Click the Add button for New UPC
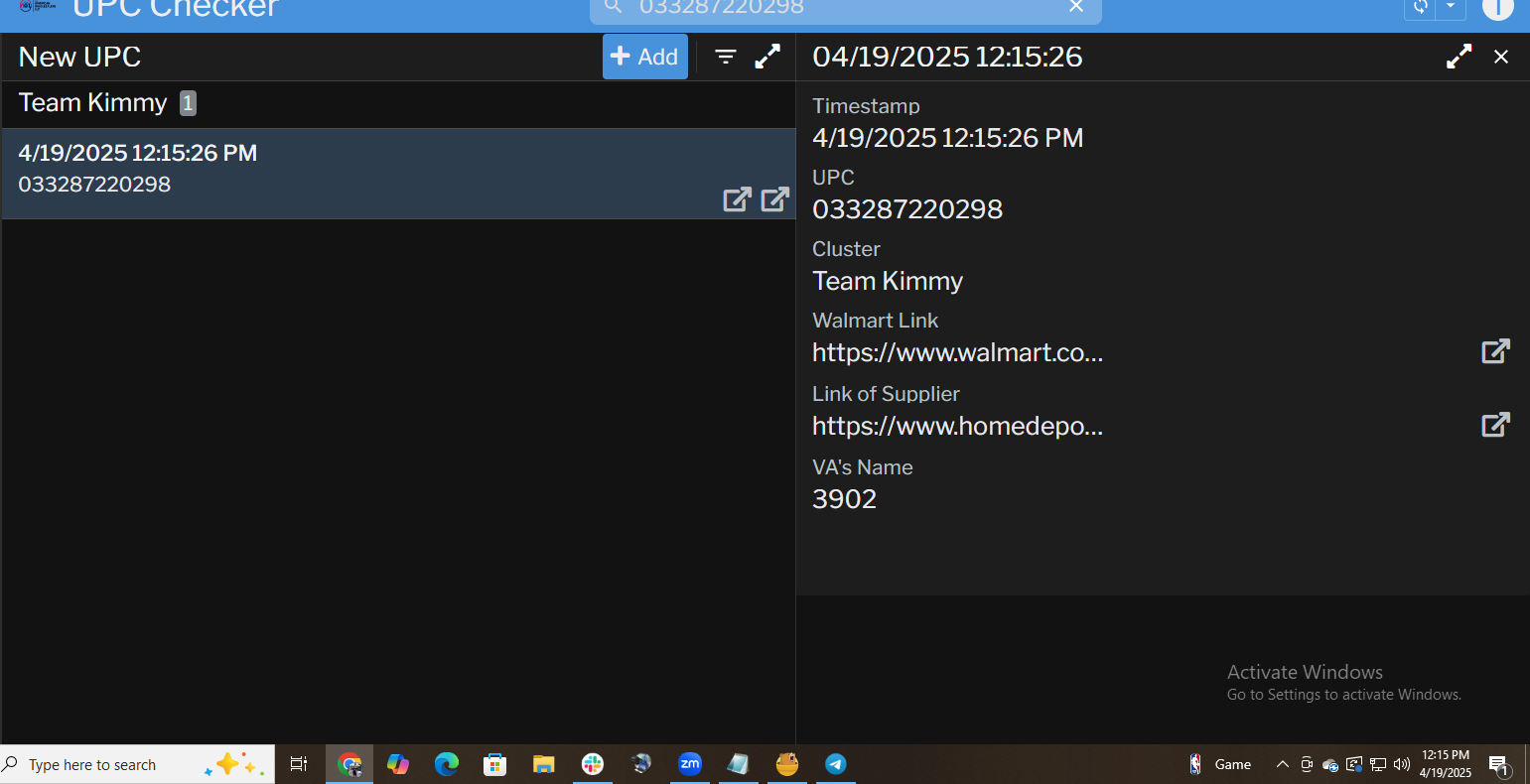 tap(644, 57)
